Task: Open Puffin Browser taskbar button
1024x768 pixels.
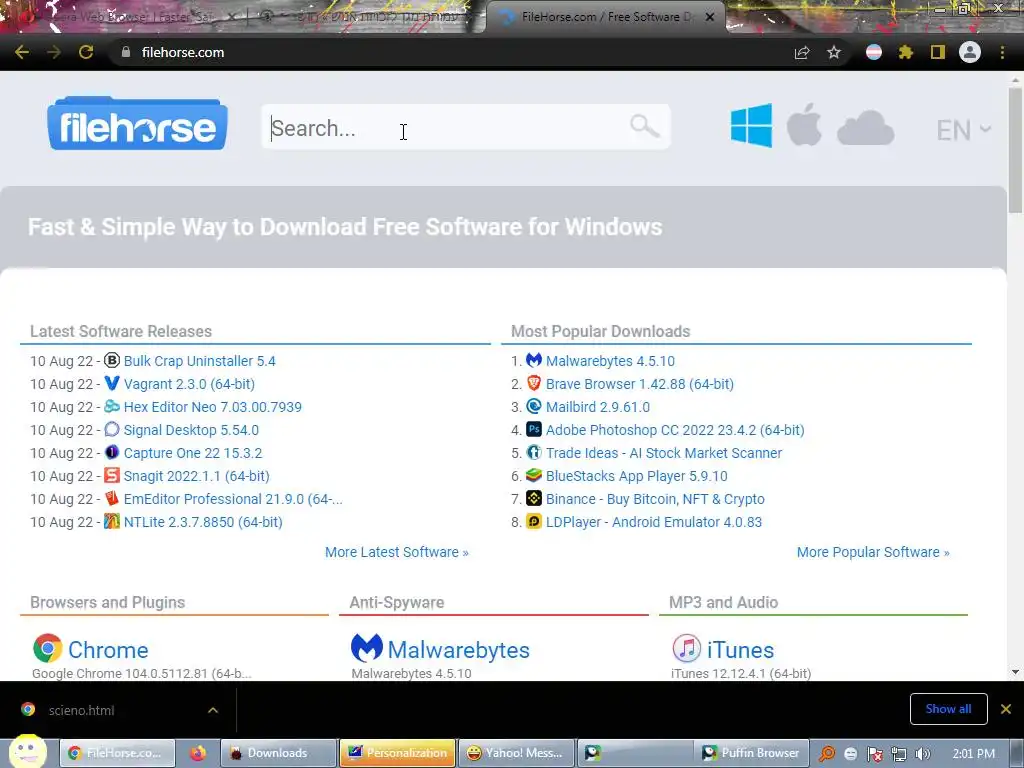Action: coord(751,753)
